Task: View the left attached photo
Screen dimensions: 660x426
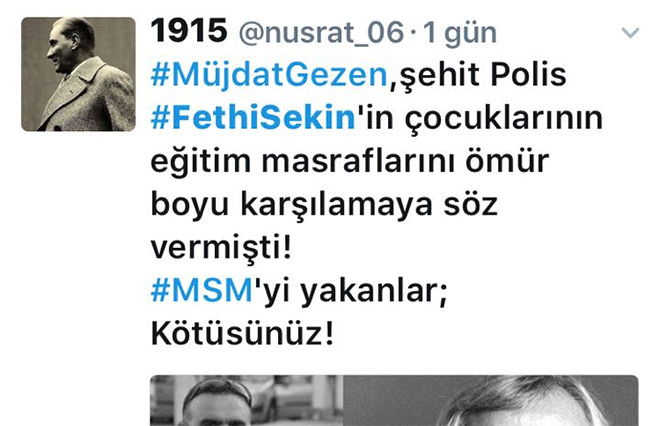Action: (x=247, y=400)
